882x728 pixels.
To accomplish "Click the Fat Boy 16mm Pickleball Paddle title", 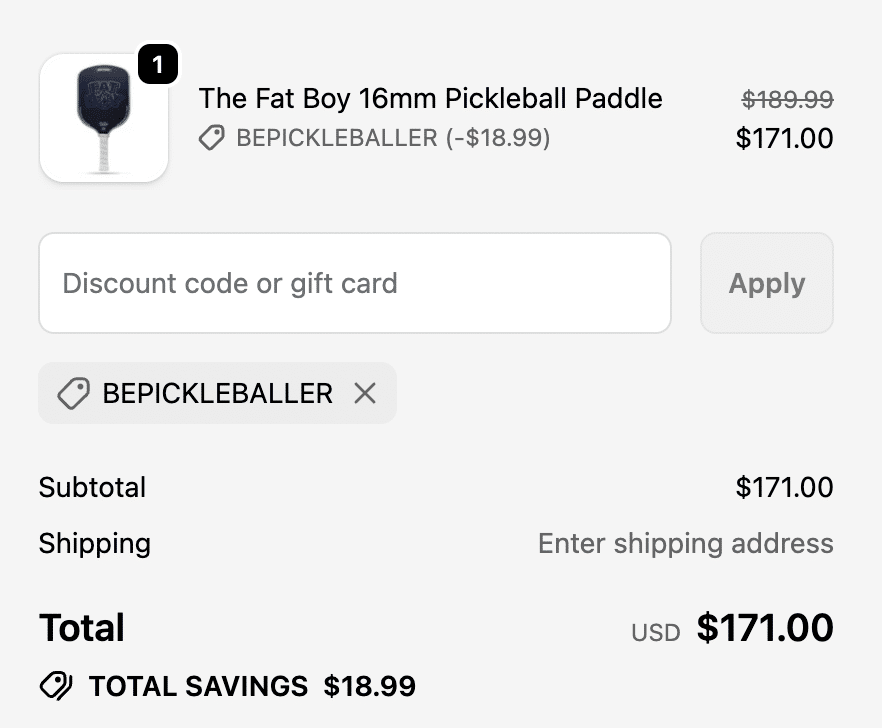I will (430, 98).
